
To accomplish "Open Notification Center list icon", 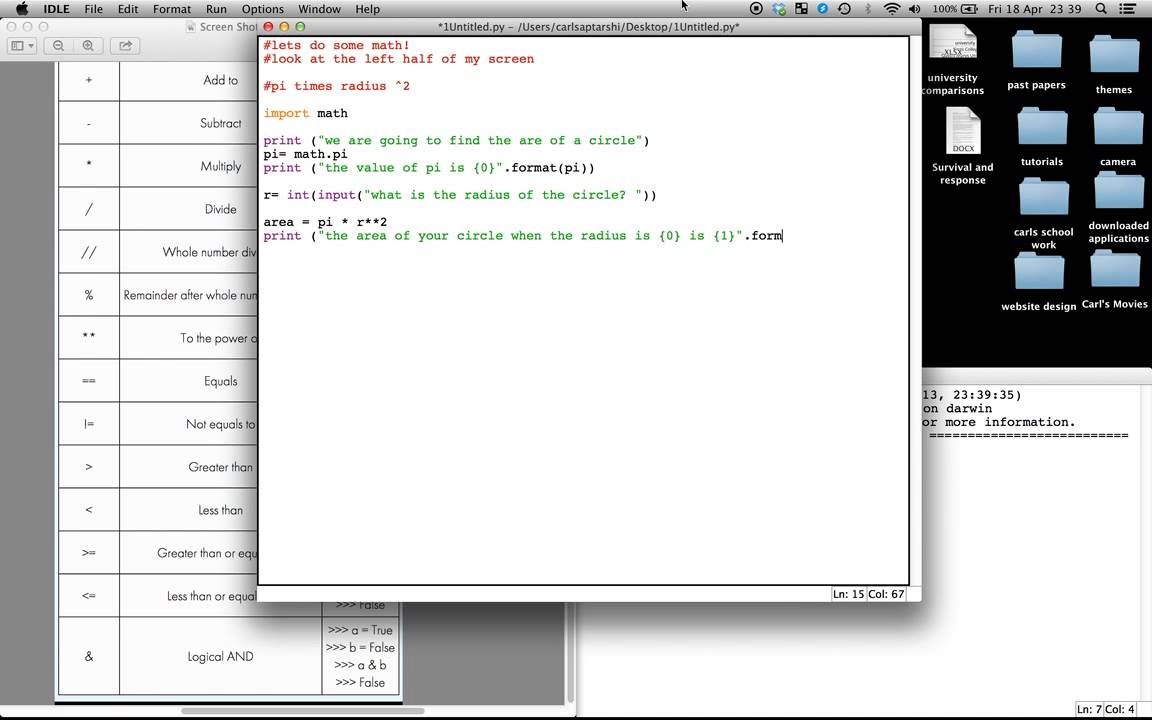I will (1127, 9).
